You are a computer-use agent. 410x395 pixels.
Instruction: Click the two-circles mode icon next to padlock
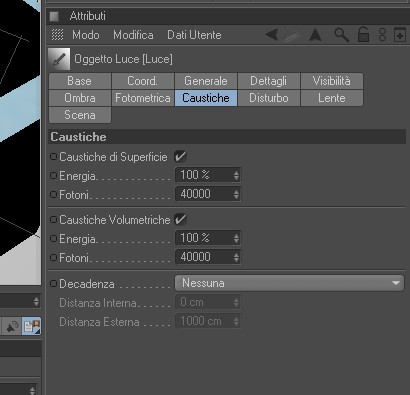click(x=382, y=35)
